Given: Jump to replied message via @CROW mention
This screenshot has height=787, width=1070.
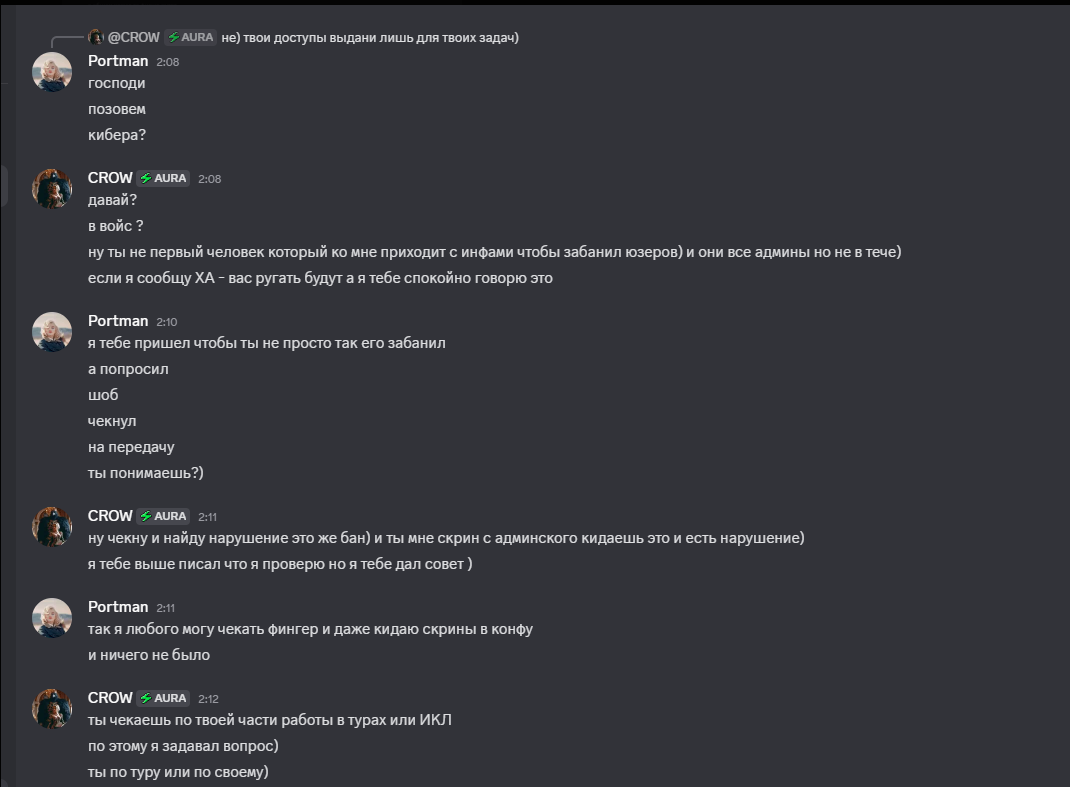Looking at the screenshot, I should click(x=134, y=38).
